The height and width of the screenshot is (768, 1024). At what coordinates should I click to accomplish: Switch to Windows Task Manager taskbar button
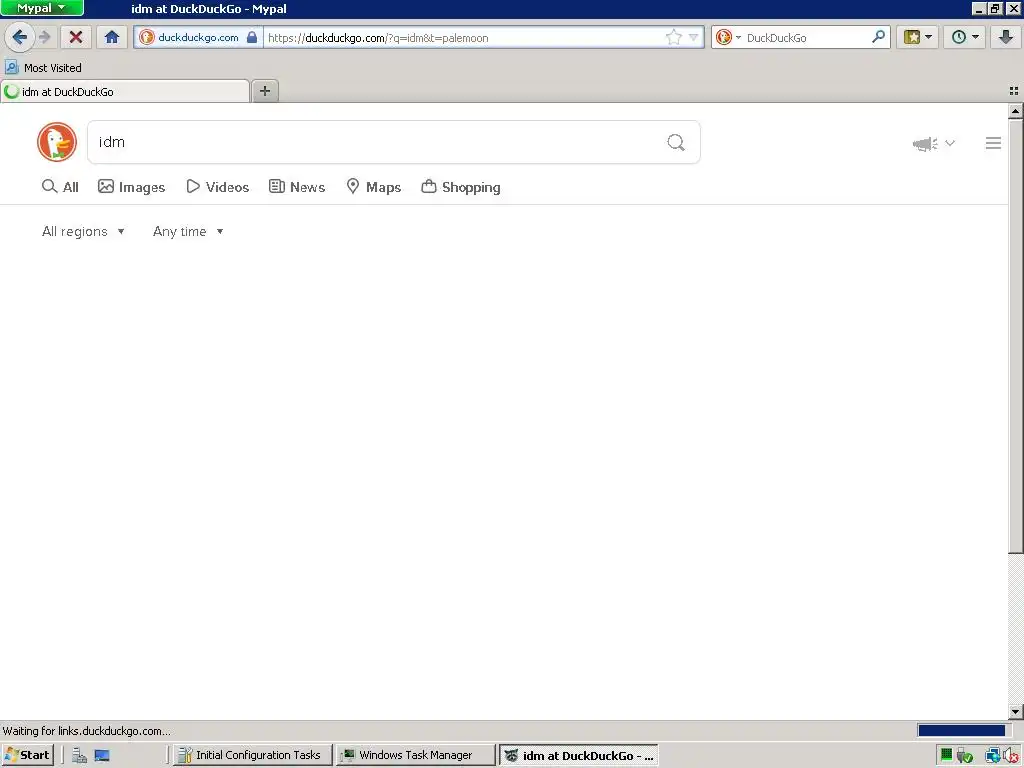pyautogui.click(x=416, y=755)
